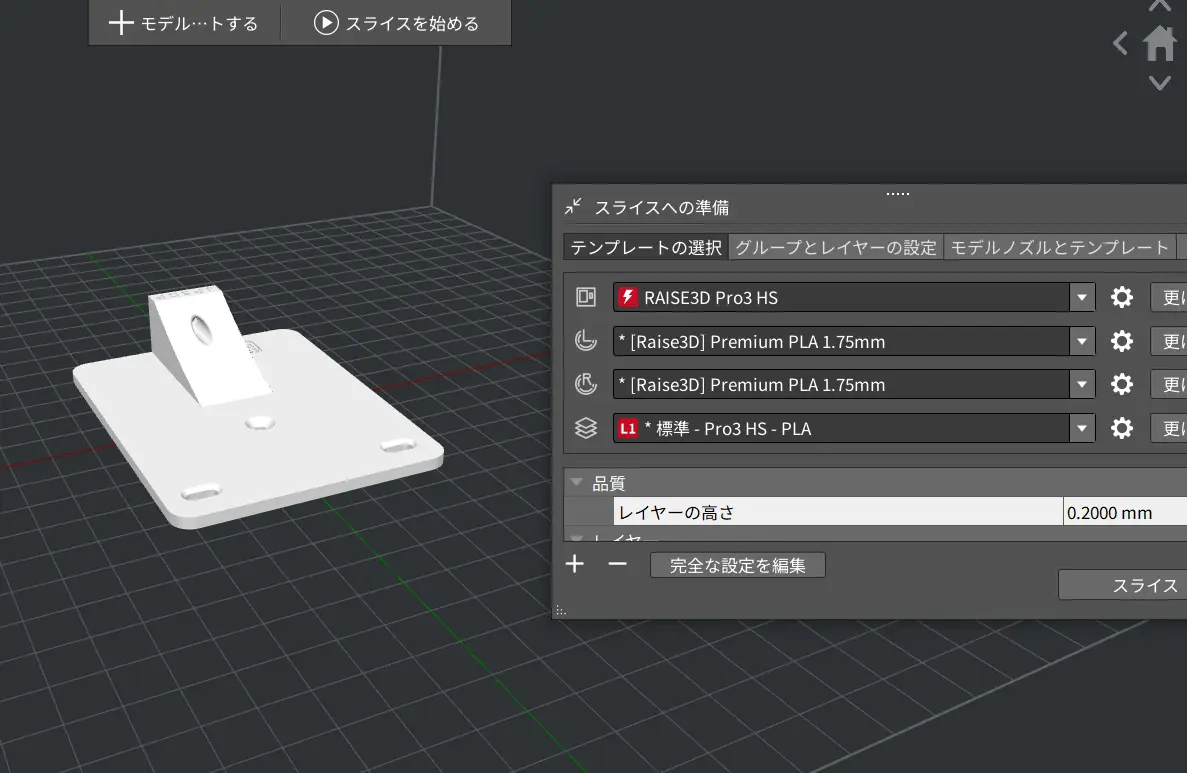Click the 完全な設定を編集 button
This screenshot has width=1187, height=773.
[x=737, y=566]
